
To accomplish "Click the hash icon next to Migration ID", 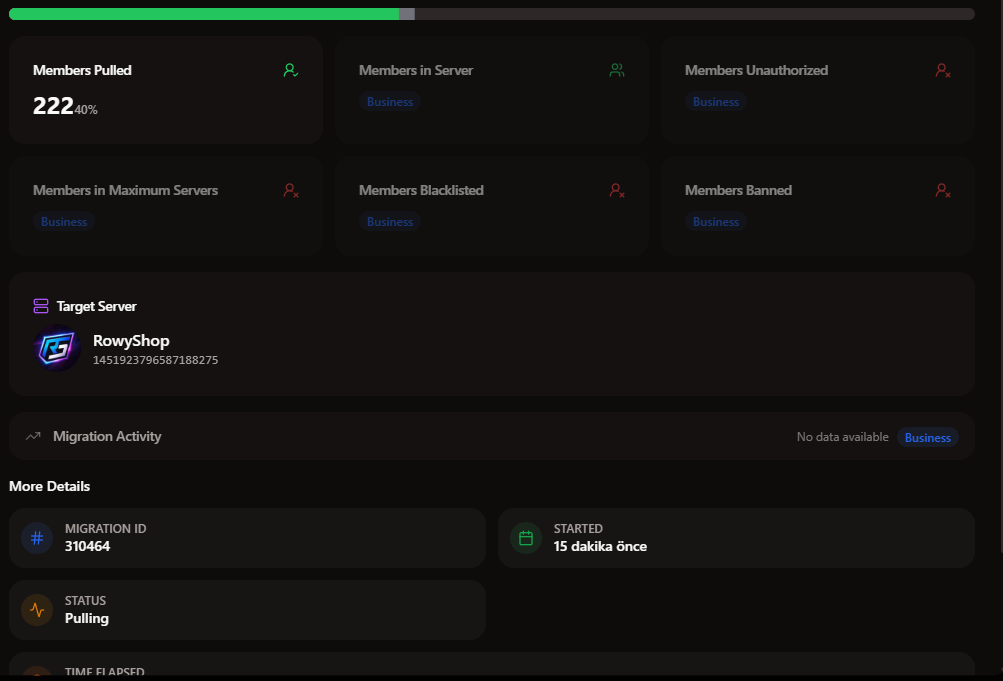I will [x=37, y=538].
